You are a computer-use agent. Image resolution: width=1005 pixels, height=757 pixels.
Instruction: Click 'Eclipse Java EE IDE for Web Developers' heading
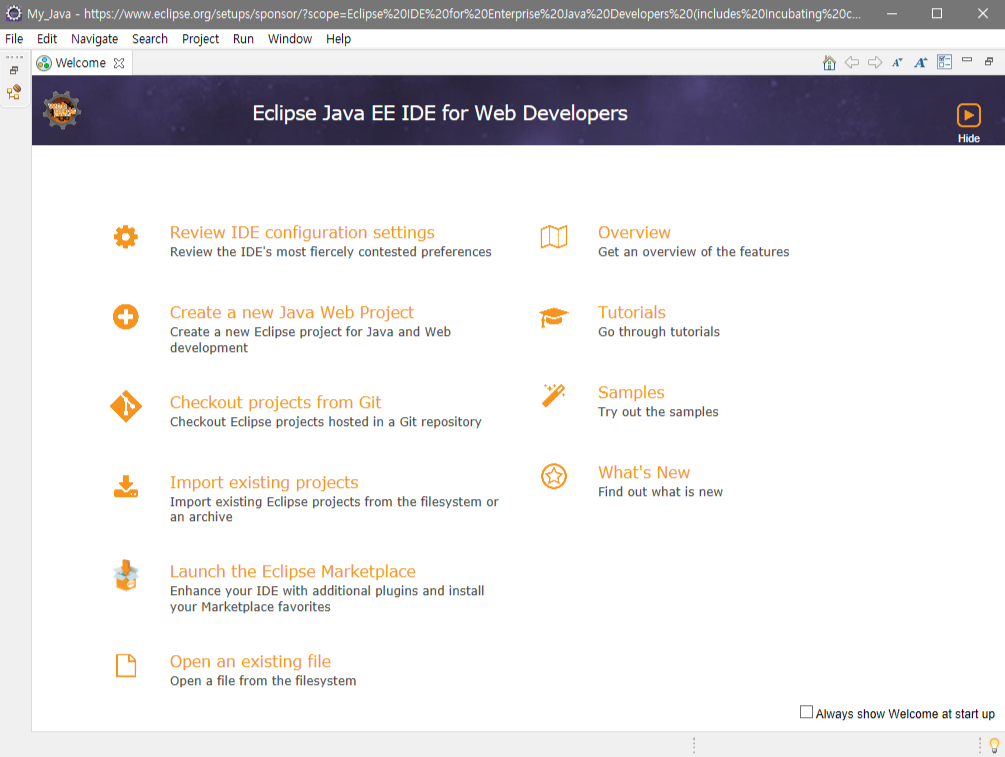(440, 113)
